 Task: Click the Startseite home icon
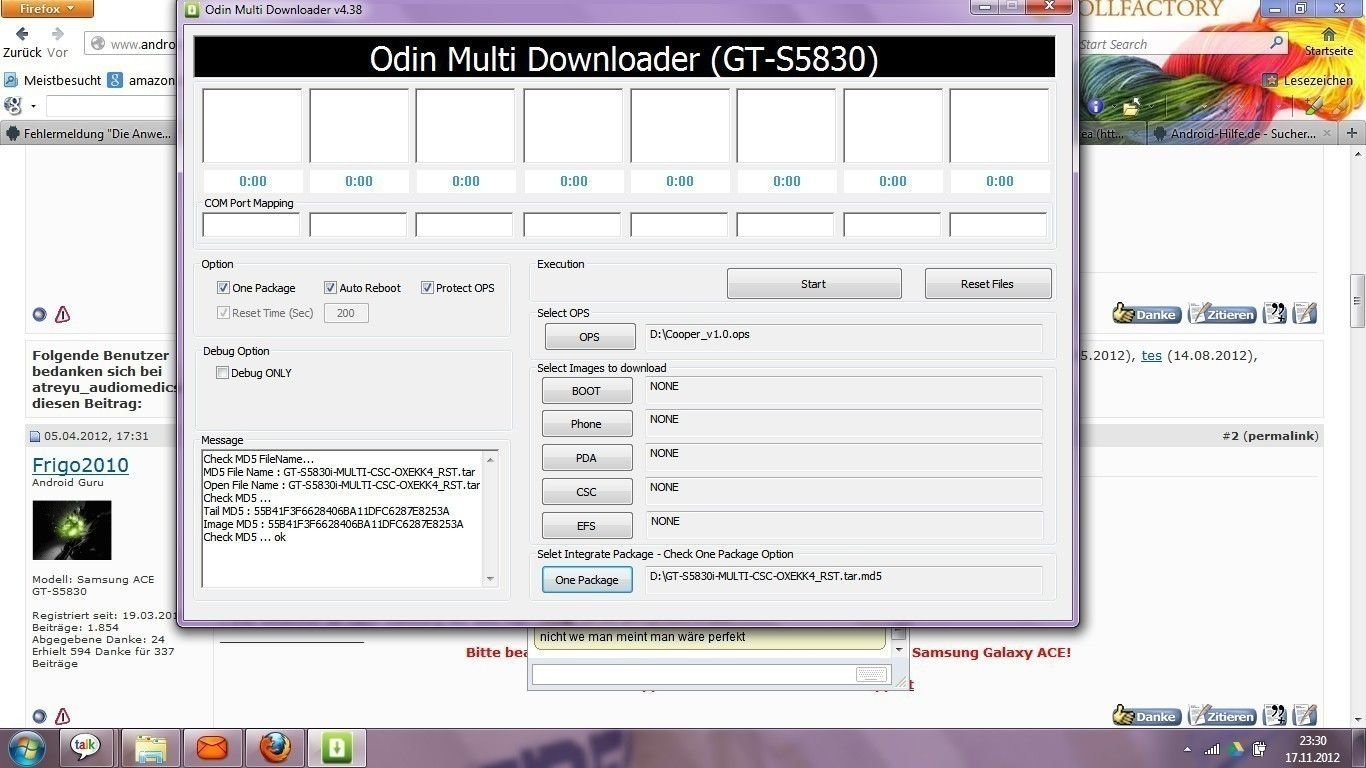click(1328, 35)
